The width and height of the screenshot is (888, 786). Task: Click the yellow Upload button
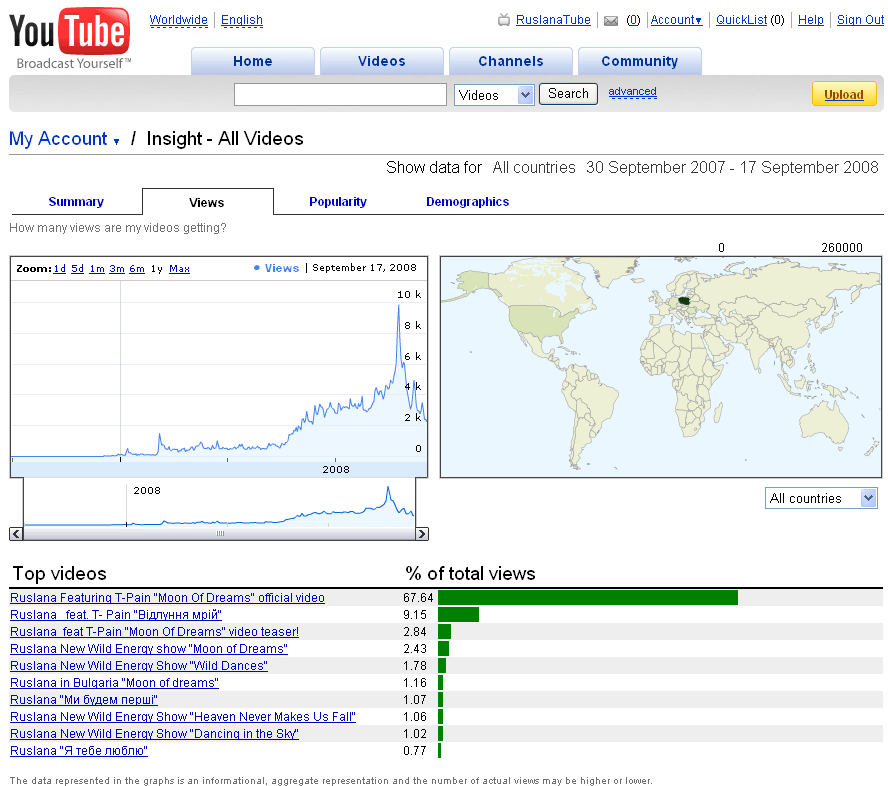844,94
